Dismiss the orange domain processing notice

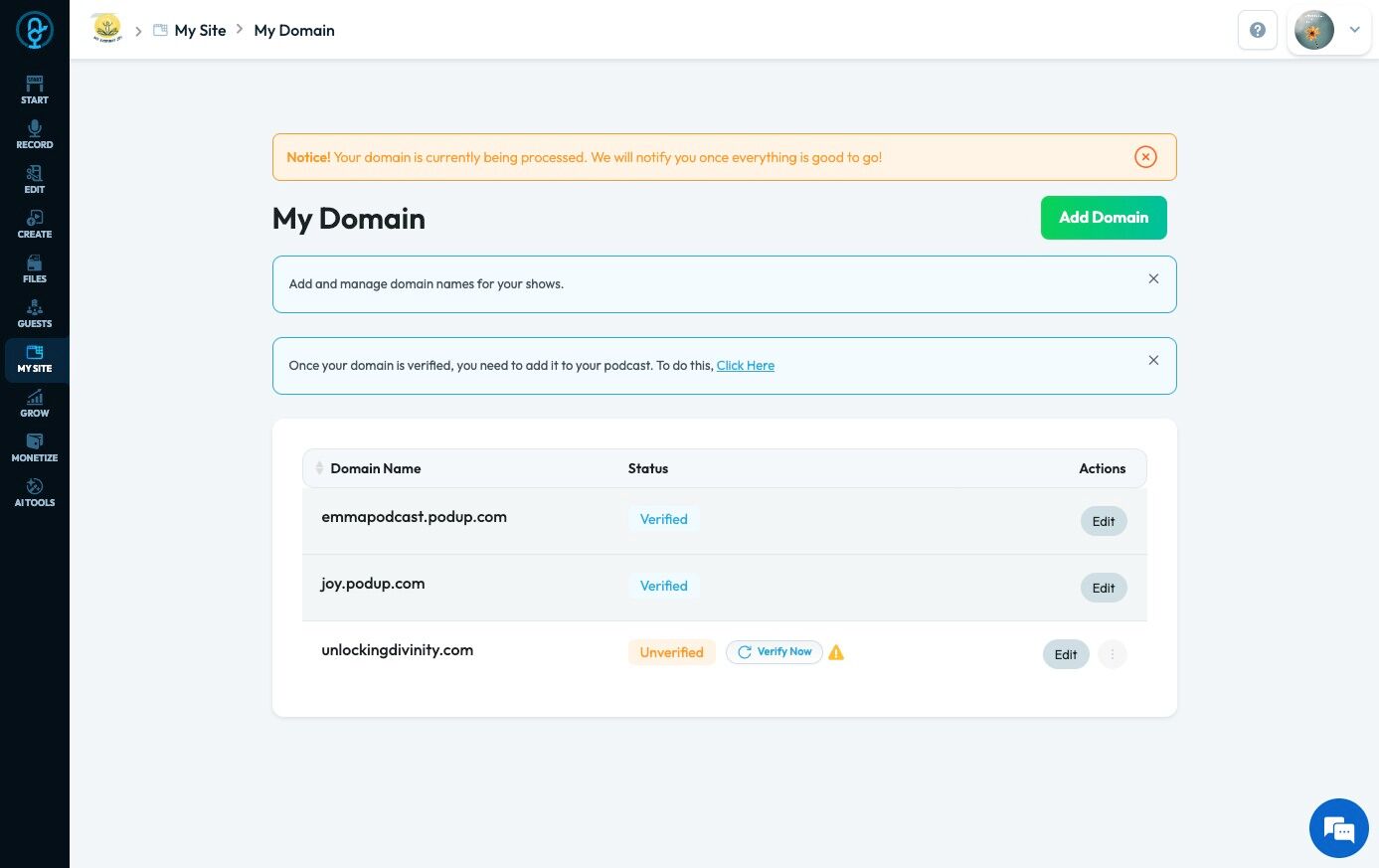click(x=1145, y=157)
